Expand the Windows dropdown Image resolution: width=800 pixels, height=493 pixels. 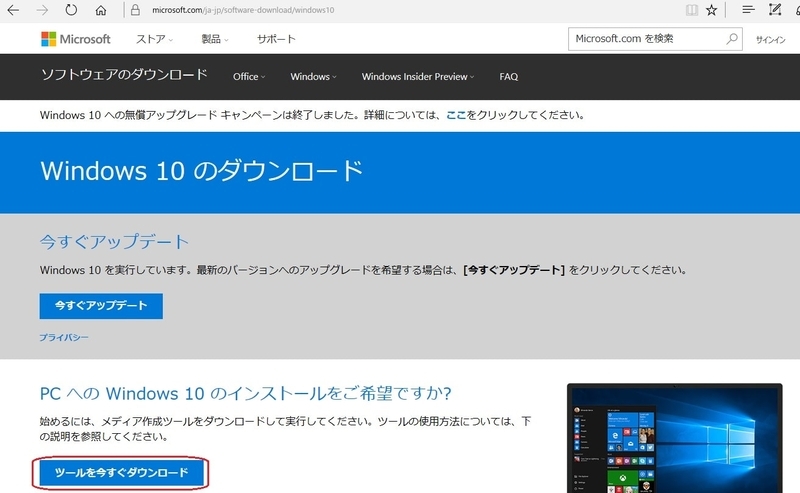[x=313, y=77]
